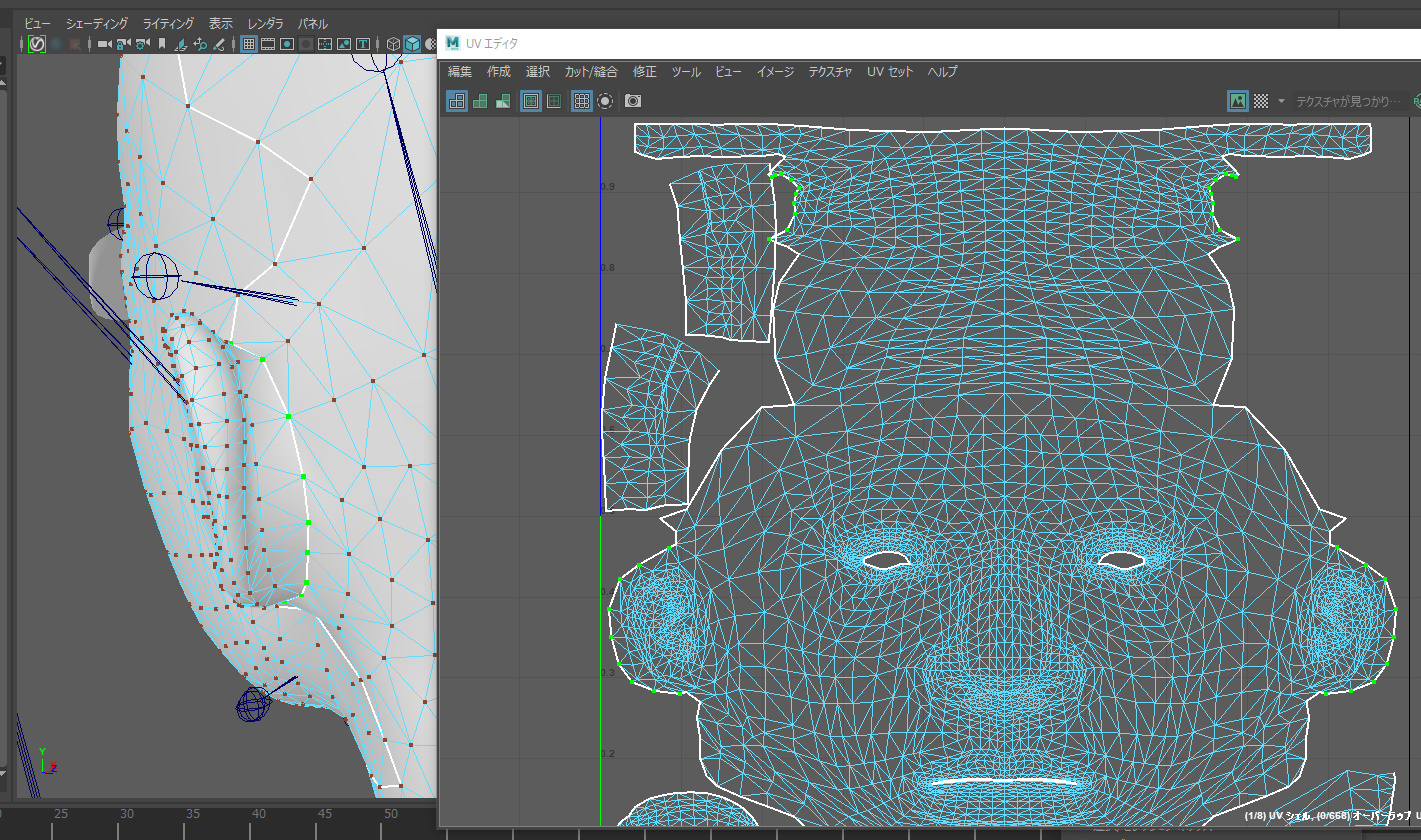Image resolution: width=1421 pixels, height=840 pixels.
Task: Open the カット/縫合 menu
Action: pyautogui.click(x=591, y=72)
